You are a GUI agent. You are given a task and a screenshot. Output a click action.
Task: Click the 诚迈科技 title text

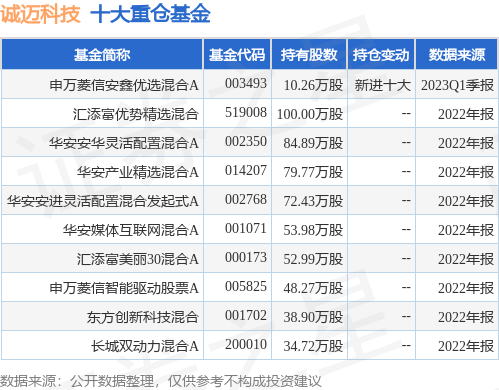click(x=40, y=14)
